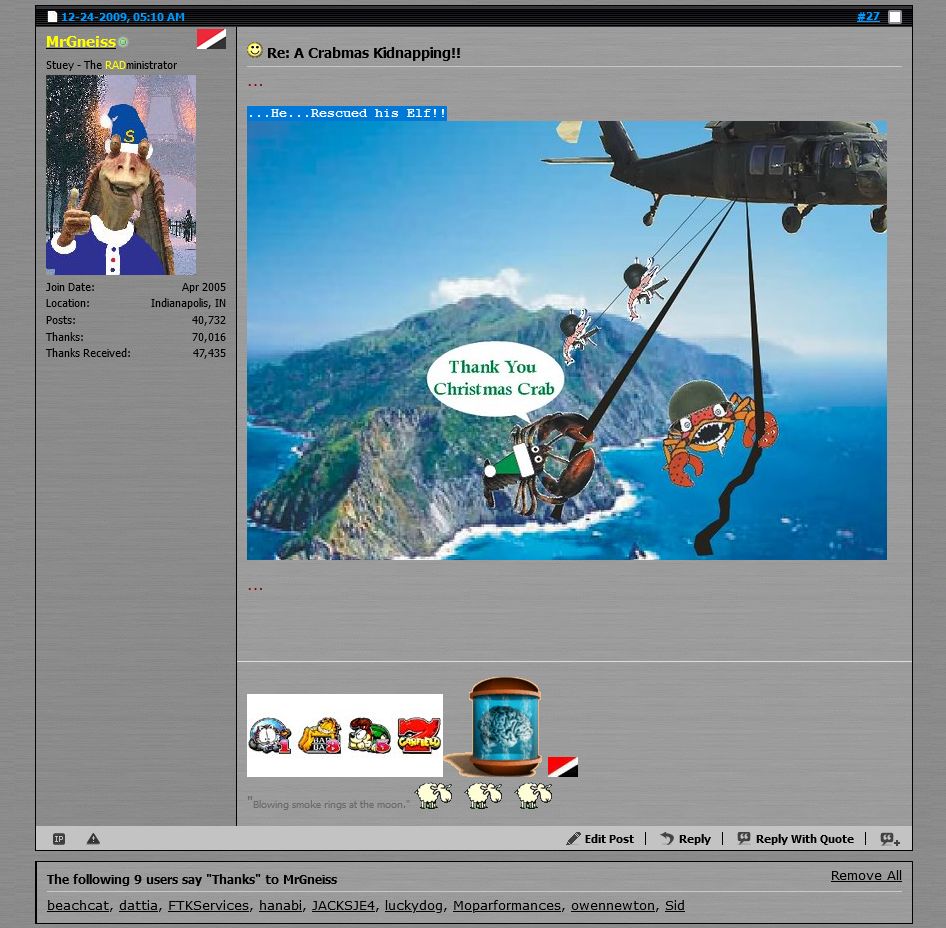View the poster's IP address icon
This screenshot has width=946, height=928.
pos(59,839)
